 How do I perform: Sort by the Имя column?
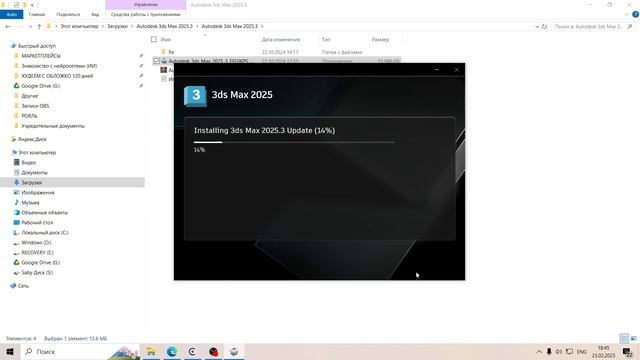tap(165, 40)
